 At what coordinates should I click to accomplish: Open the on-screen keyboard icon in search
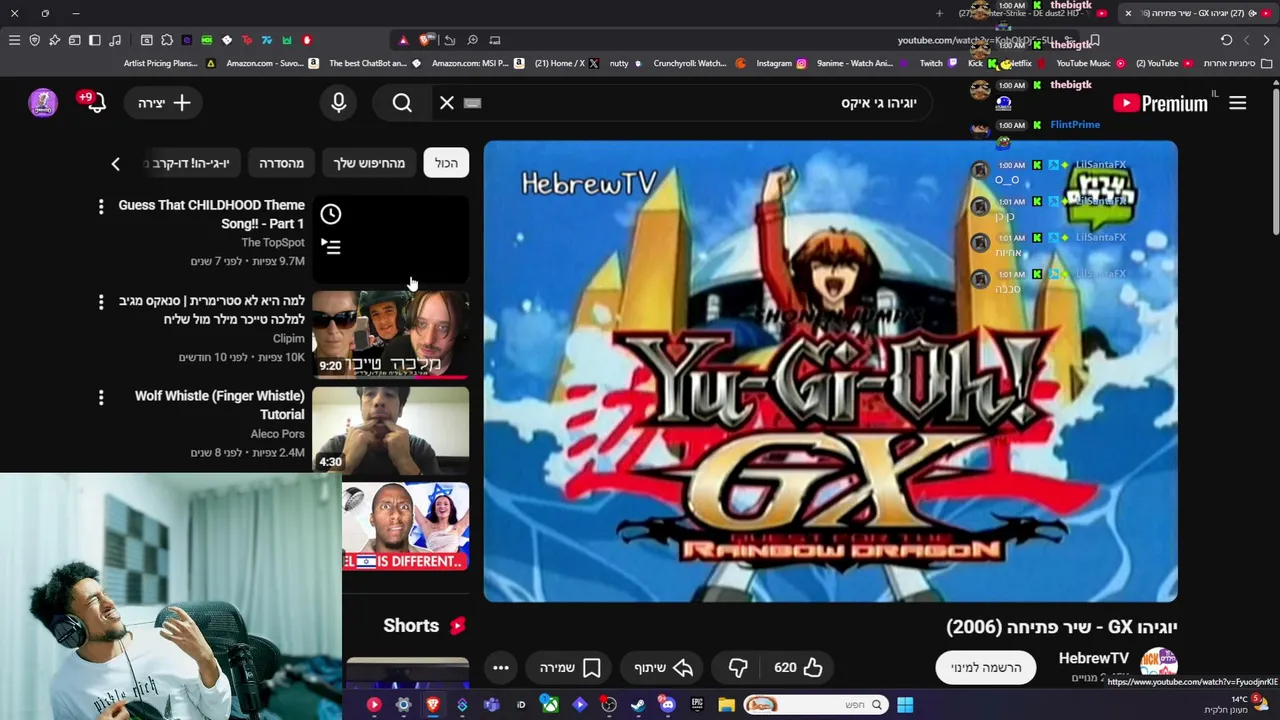pyautogui.click(x=473, y=103)
